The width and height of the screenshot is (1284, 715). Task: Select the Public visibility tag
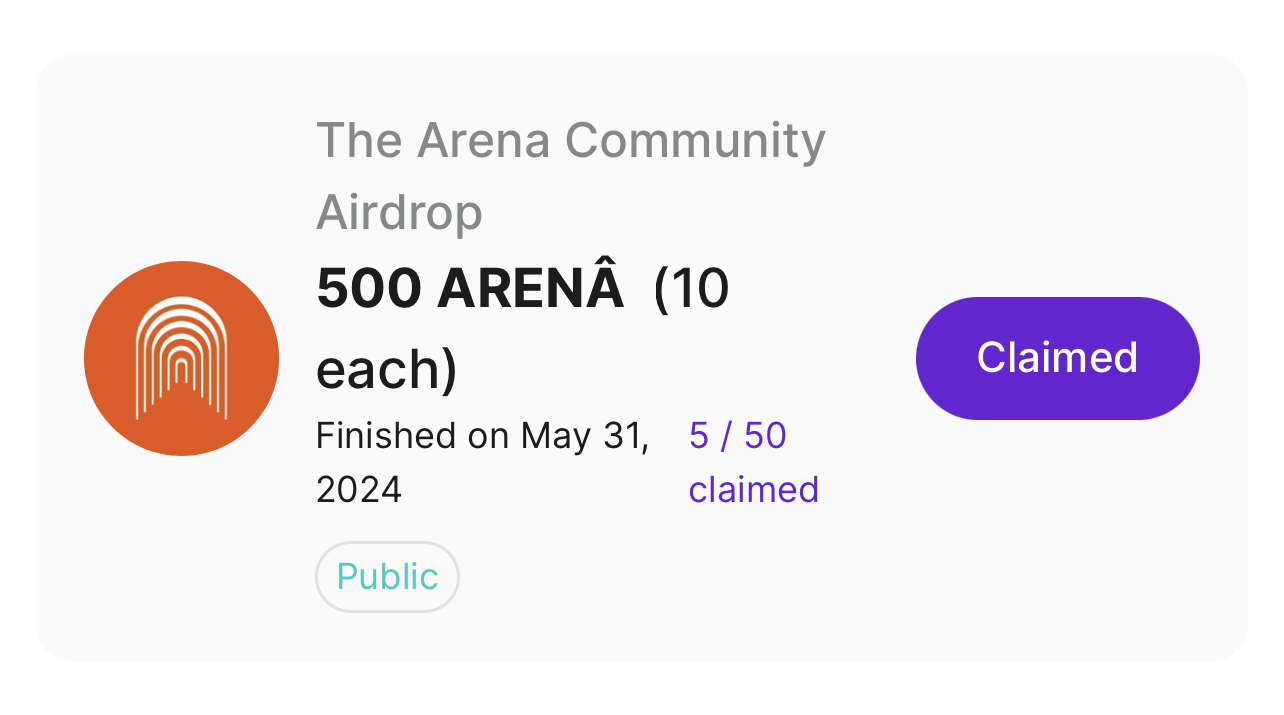(x=387, y=577)
